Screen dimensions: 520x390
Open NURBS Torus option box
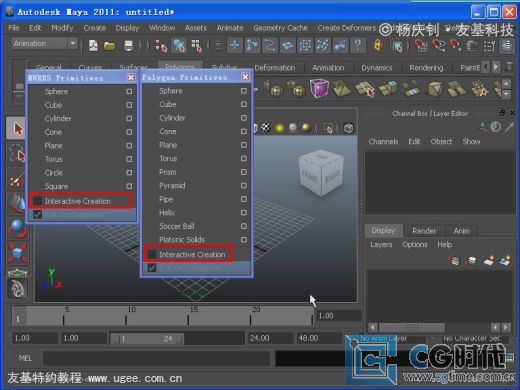[x=129, y=159]
